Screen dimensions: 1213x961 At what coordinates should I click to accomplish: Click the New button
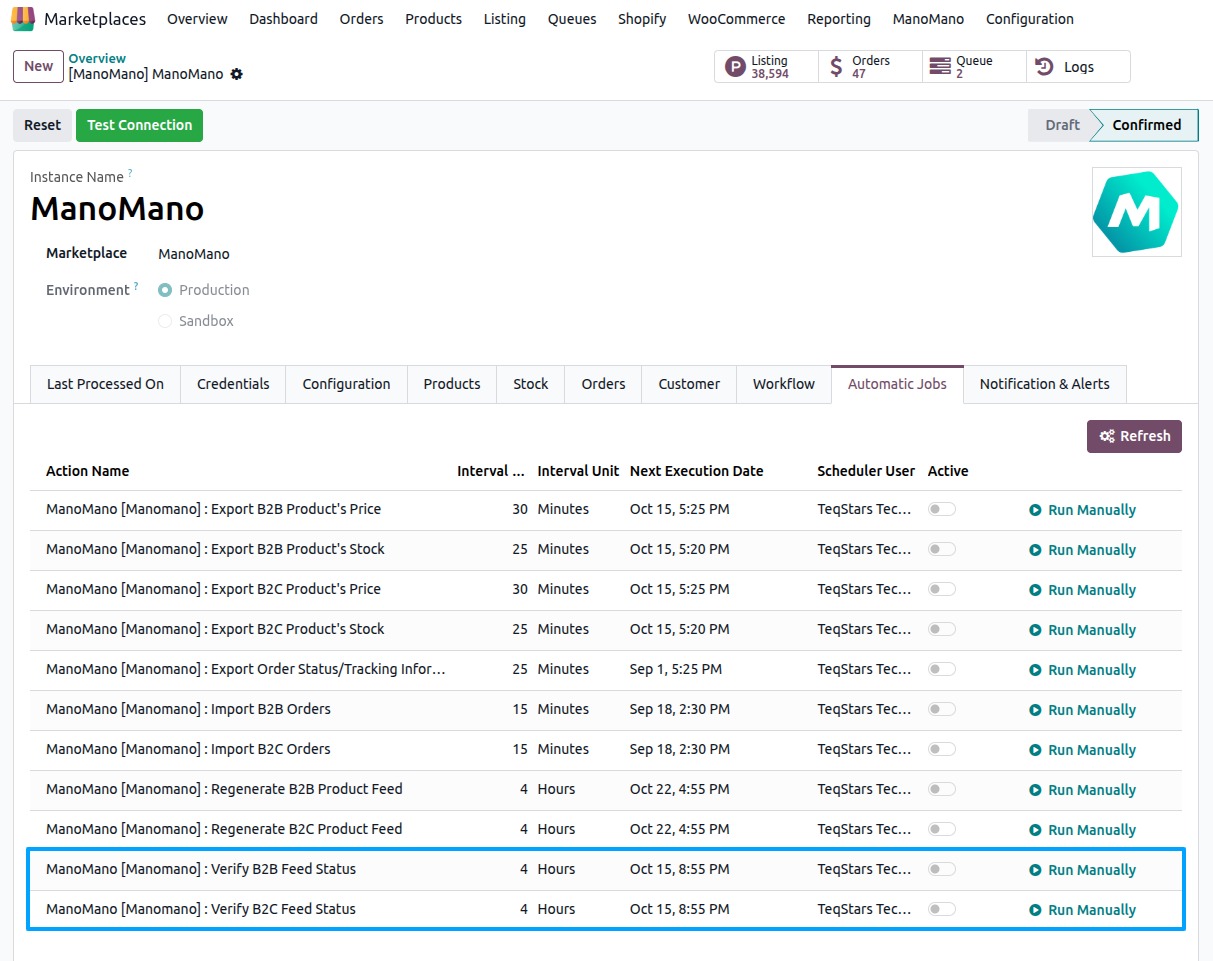point(38,66)
